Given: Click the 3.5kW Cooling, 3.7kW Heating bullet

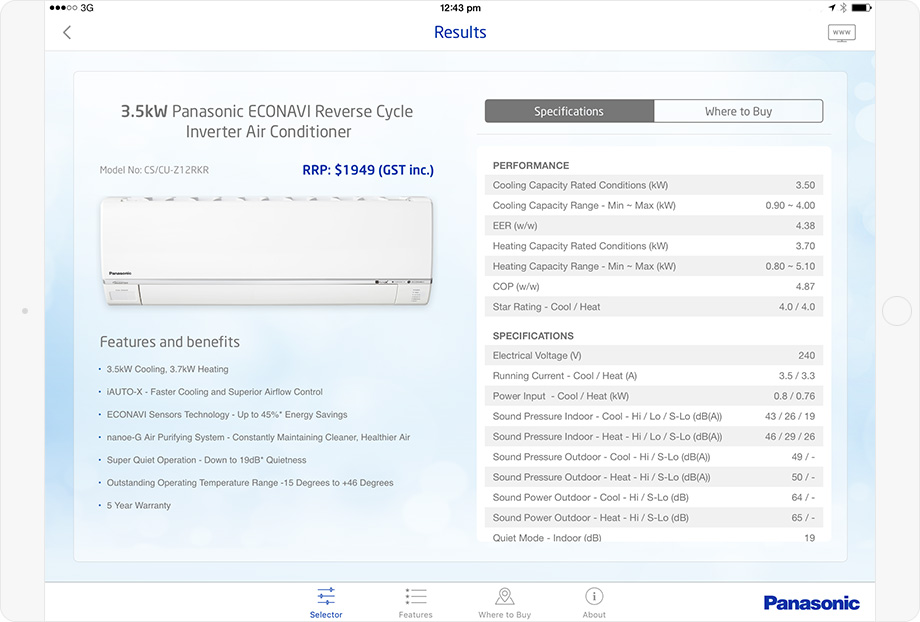Looking at the screenshot, I should coord(167,369).
